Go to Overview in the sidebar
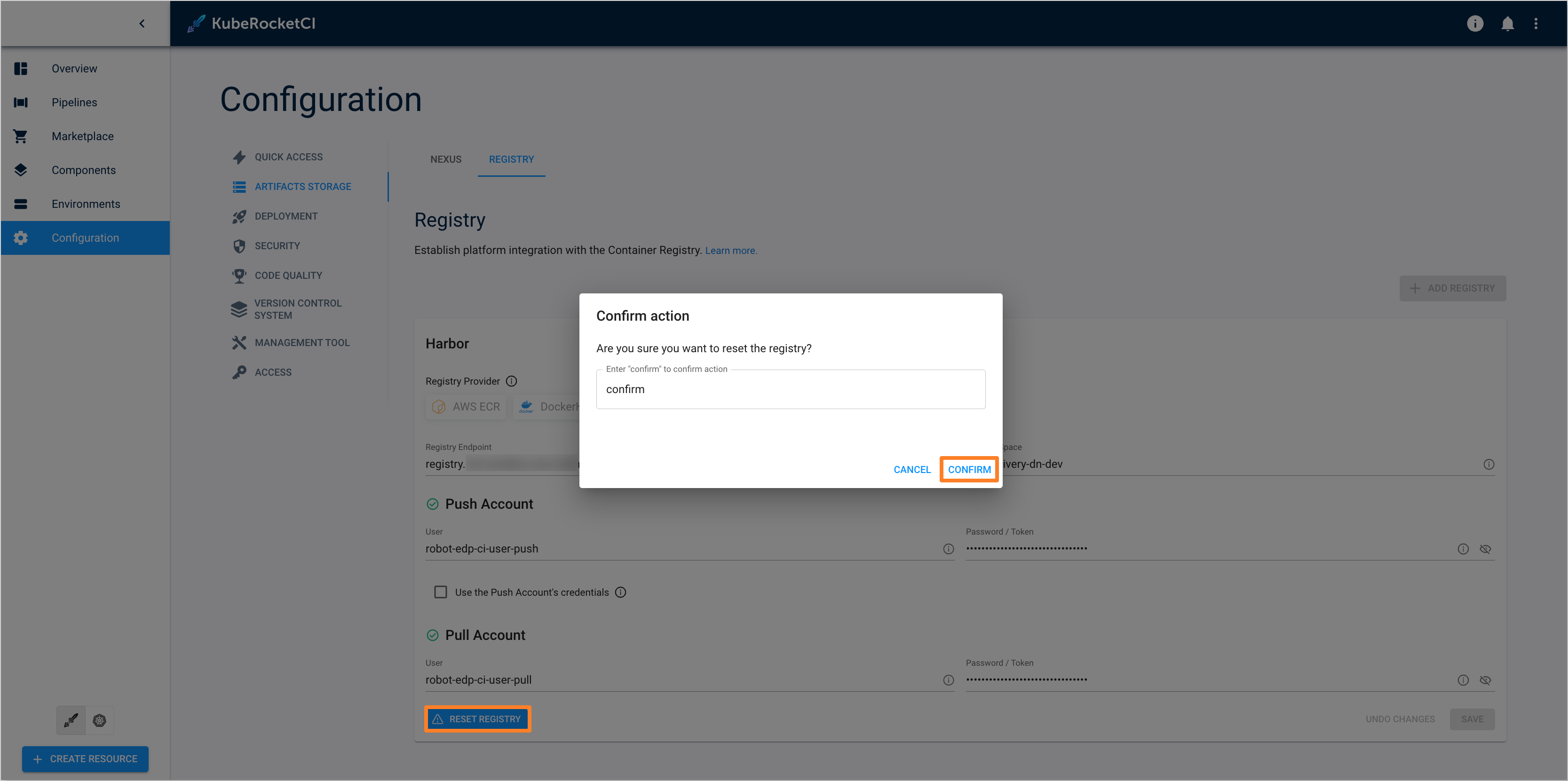1568x781 pixels. click(85, 68)
